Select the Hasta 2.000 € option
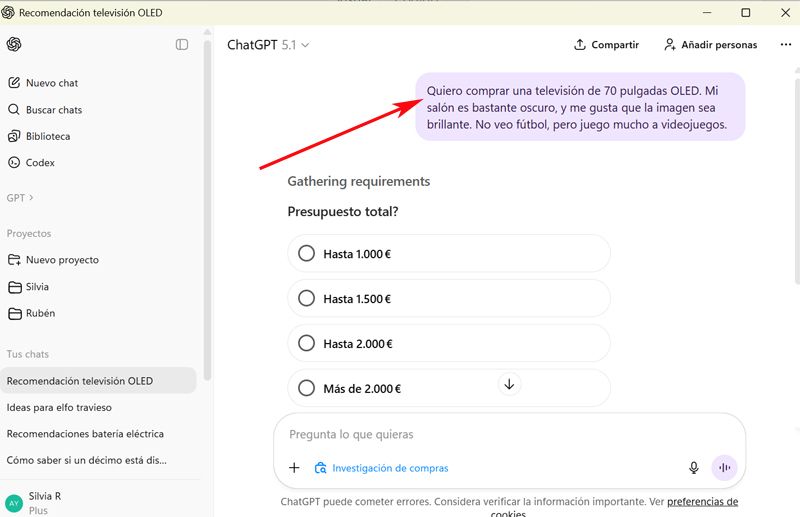 tap(449, 343)
